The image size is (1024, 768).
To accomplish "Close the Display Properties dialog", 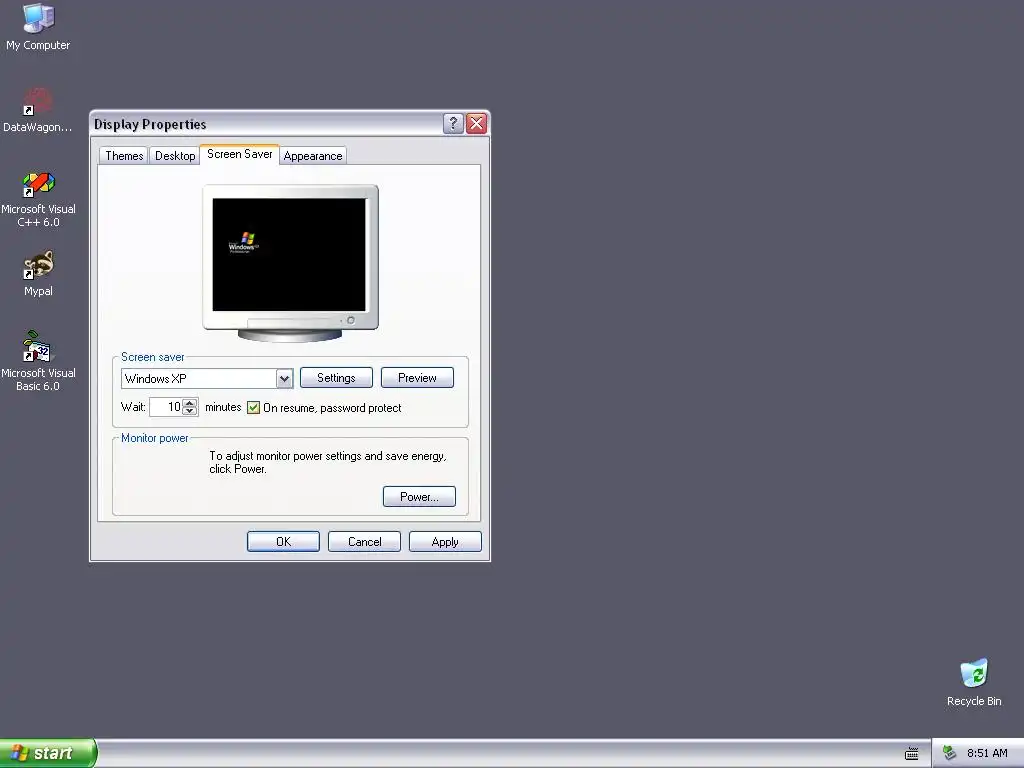I will (477, 123).
